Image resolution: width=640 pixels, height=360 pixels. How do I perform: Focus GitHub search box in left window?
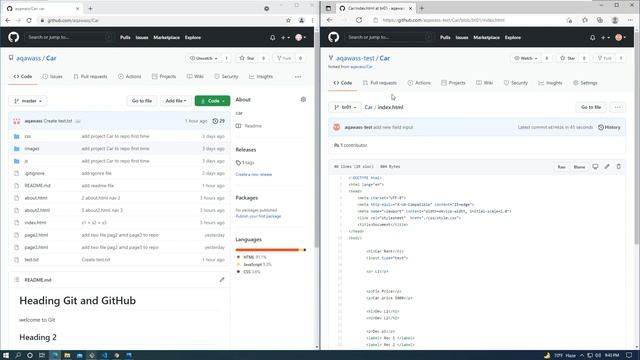69,37
